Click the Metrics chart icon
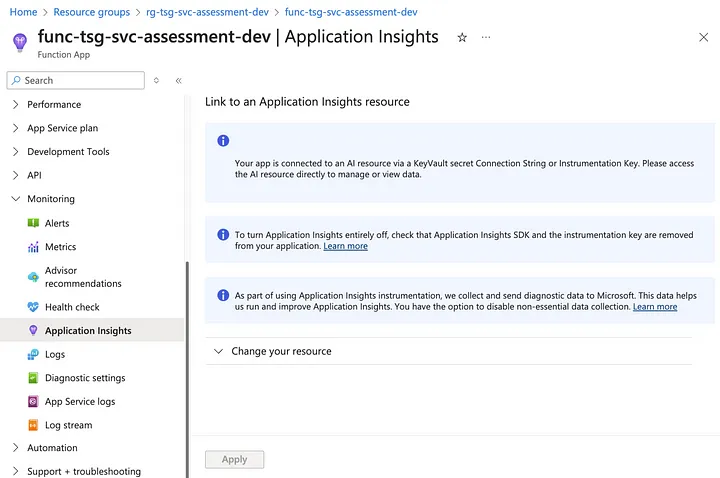The image size is (720, 478). click(x=33, y=247)
